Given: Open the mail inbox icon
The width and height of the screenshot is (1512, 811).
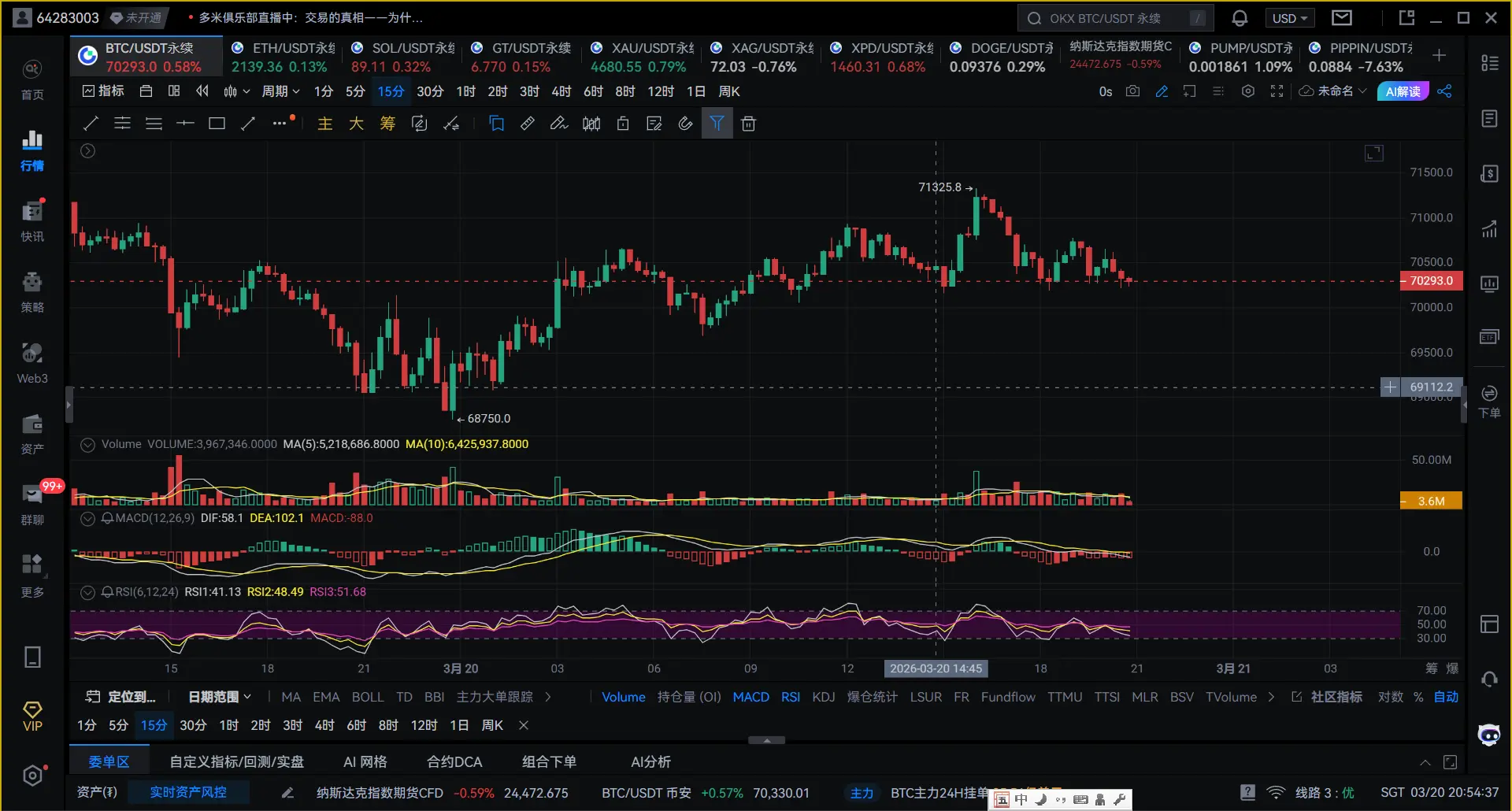Looking at the screenshot, I should pyautogui.click(x=1342, y=18).
